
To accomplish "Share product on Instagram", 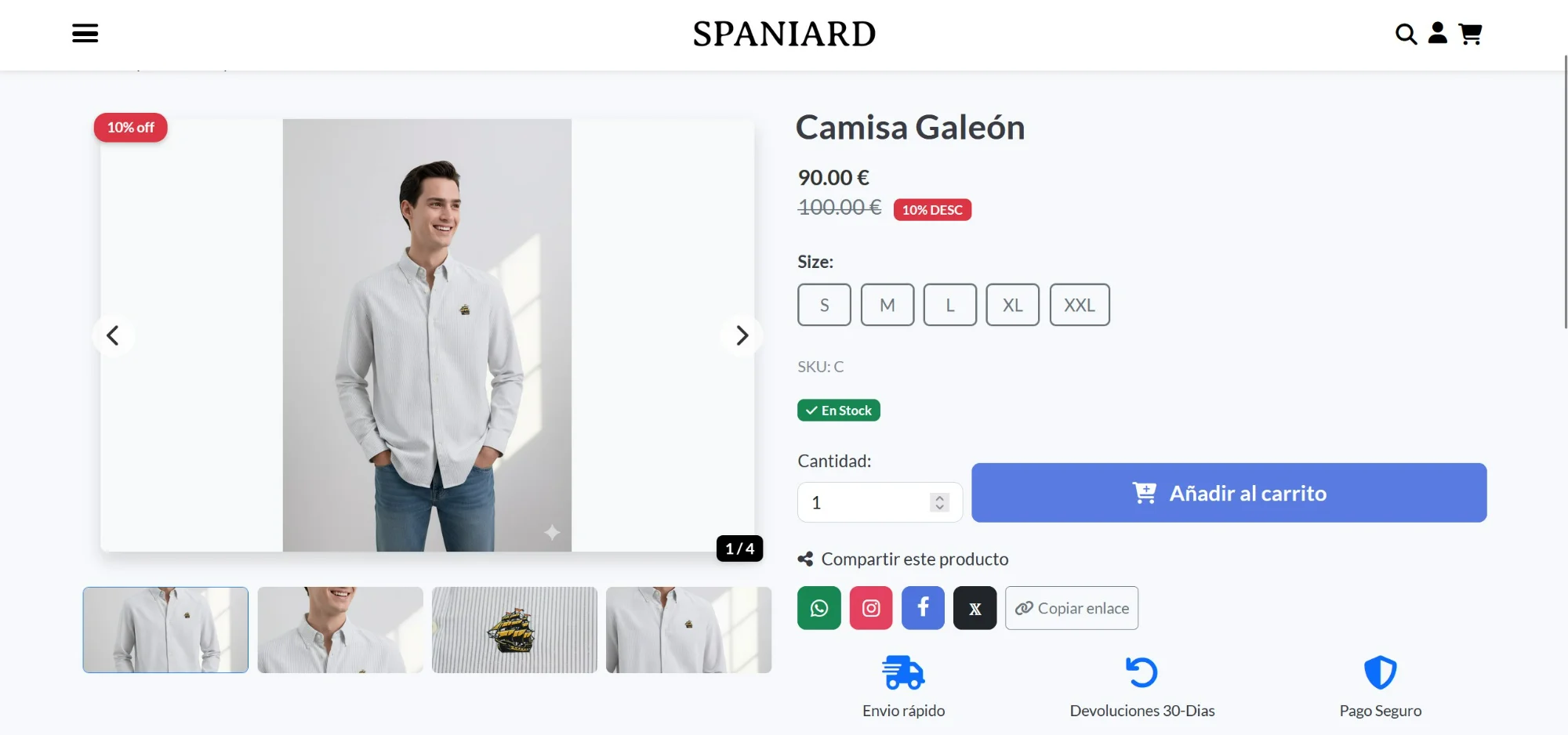I will tap(871, 608).
